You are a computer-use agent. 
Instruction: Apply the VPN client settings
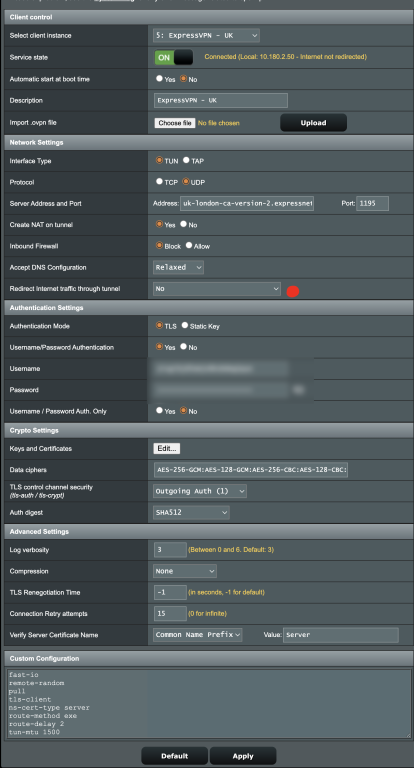pos(243,756)
